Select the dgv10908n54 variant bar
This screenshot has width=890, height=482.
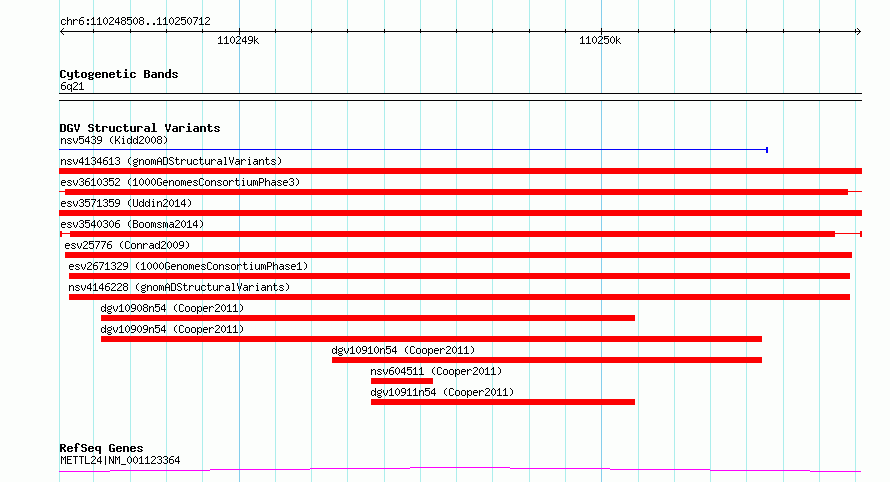click(x=368, y=318)
